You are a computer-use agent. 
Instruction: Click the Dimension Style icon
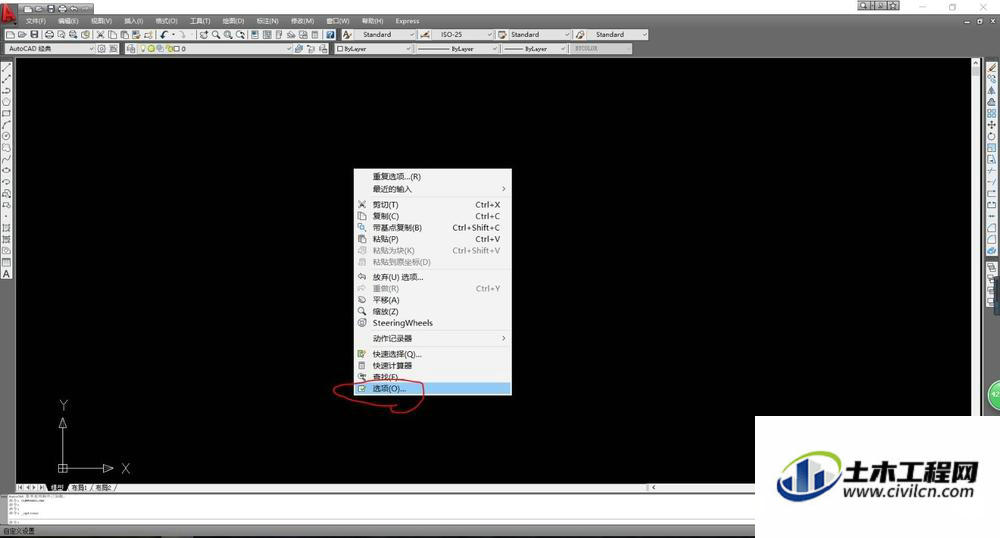pyautogui.click(x=425, y=34)
